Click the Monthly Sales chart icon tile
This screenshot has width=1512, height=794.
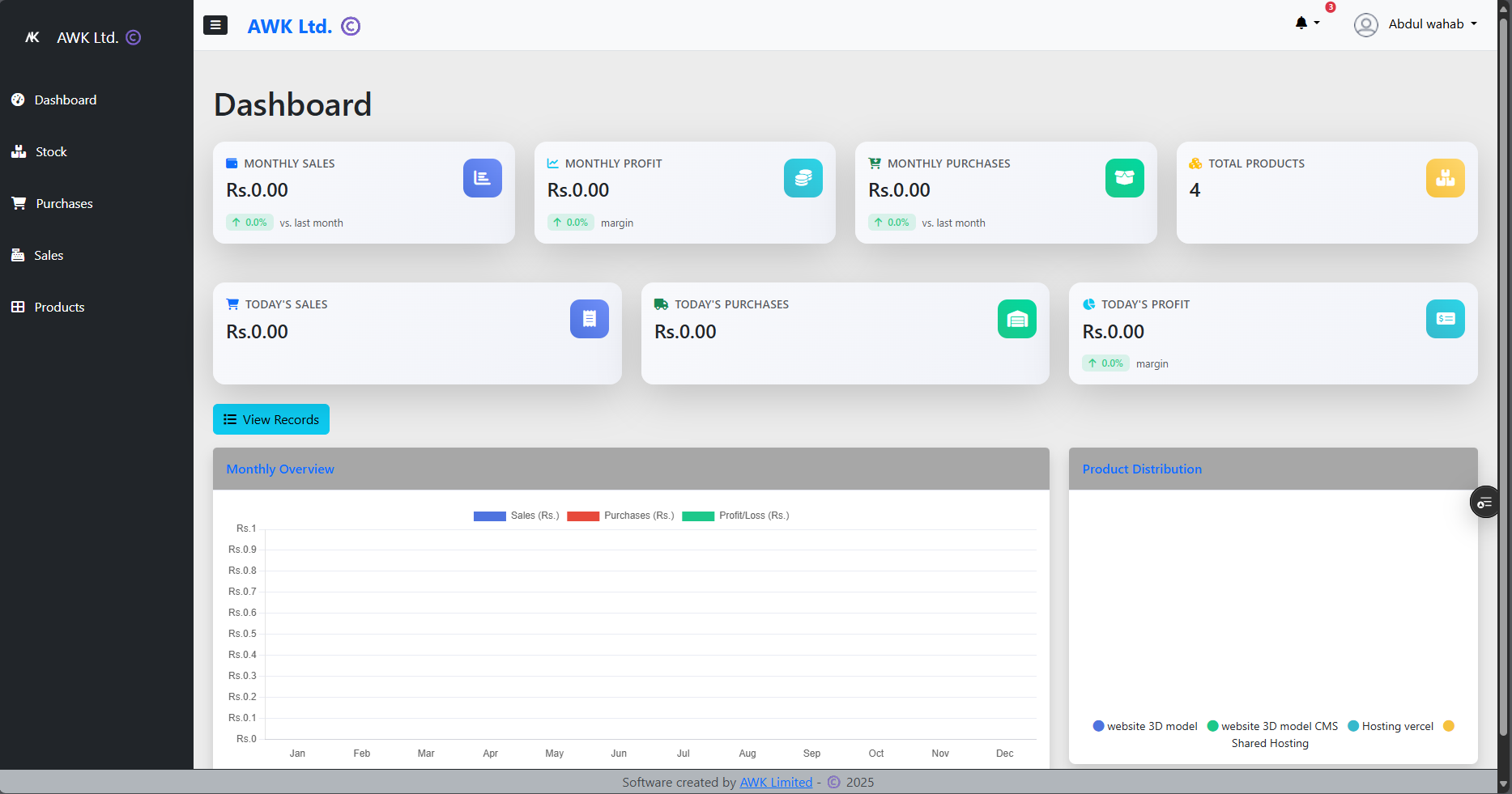(483, 178)
